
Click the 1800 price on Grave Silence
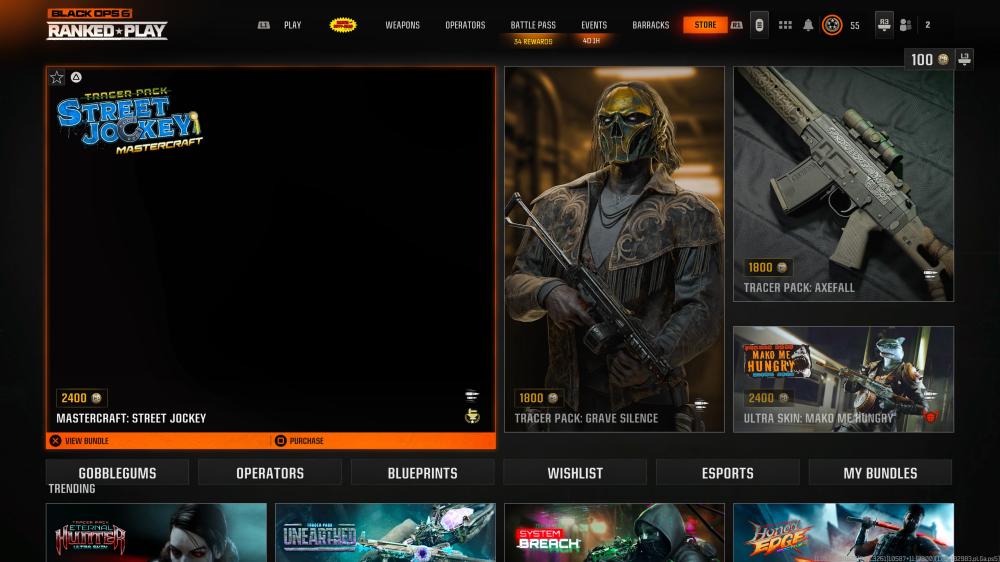click(539, 398)
